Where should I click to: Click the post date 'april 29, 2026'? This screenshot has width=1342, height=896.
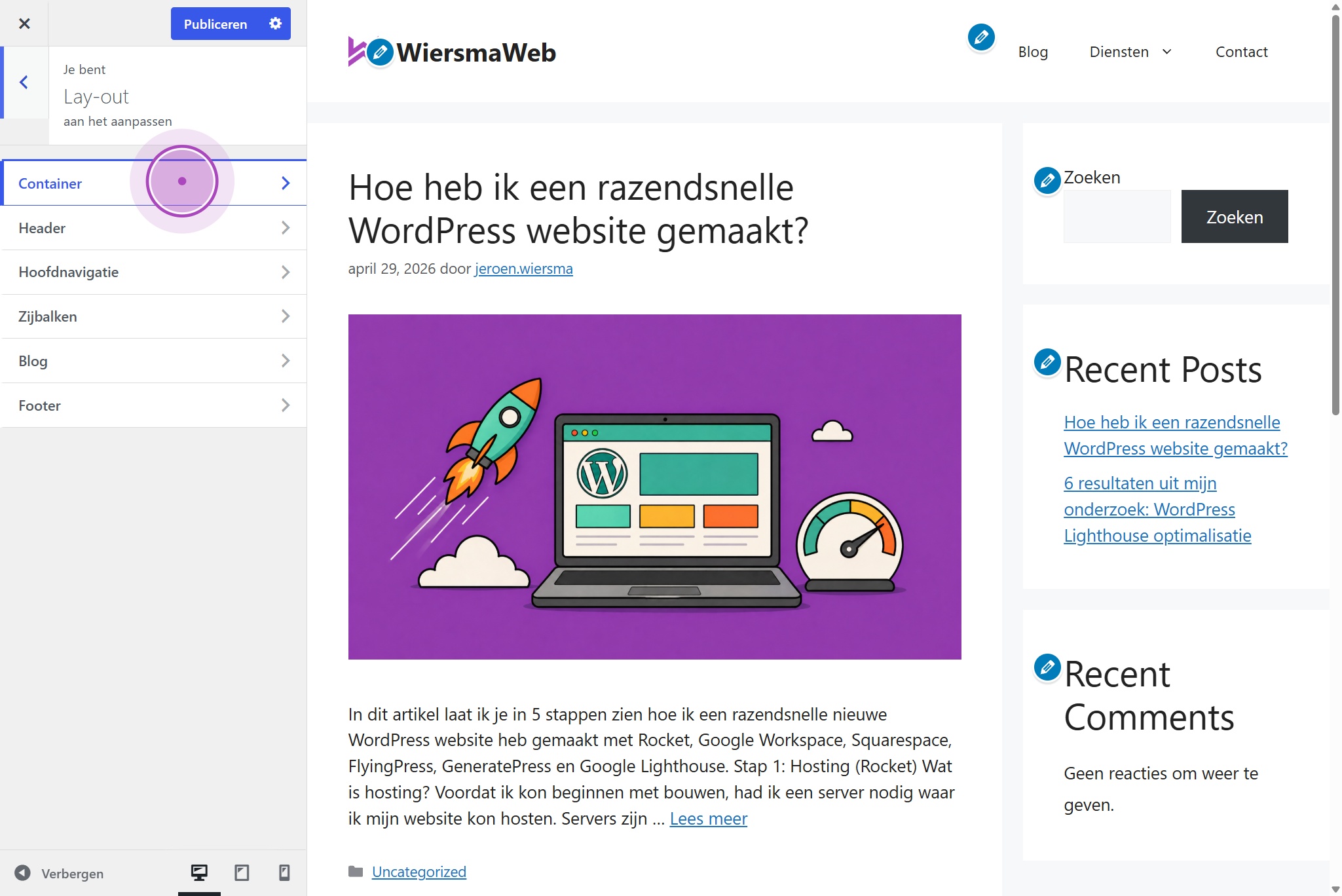point(392,269)
